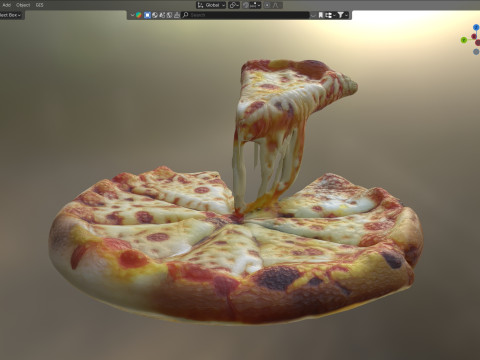The height and width of the screenshot is (360, 480).
Task: Open the Object menu
Action: pyautogui.click(x=23, y=5)
